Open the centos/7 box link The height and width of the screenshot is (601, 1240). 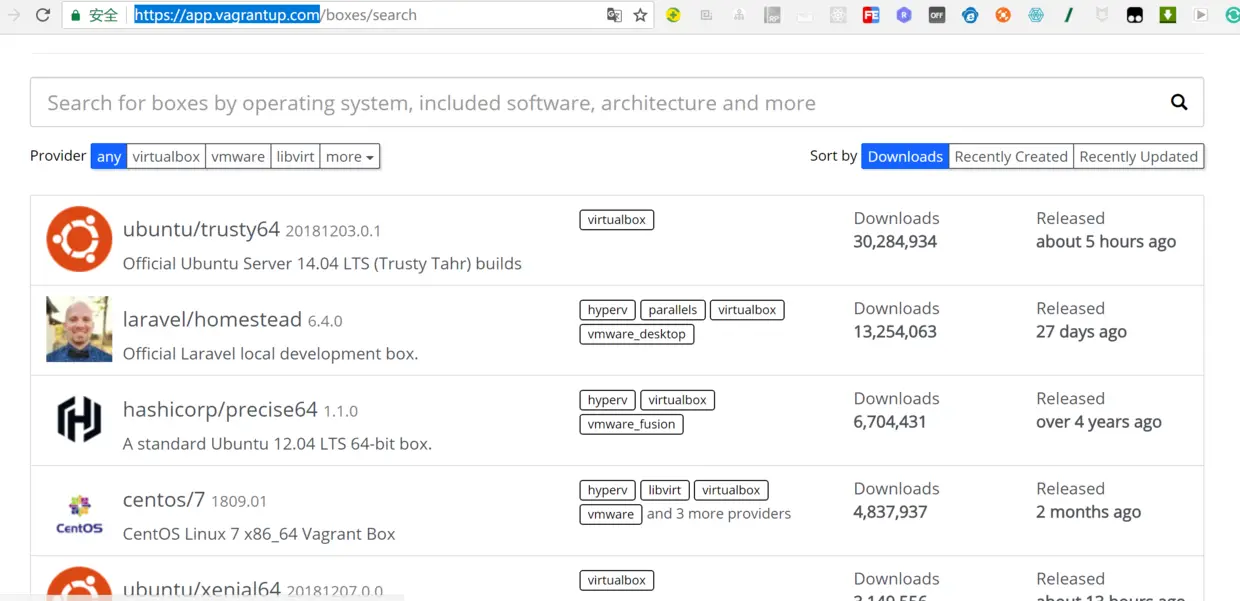click(164, 499)
